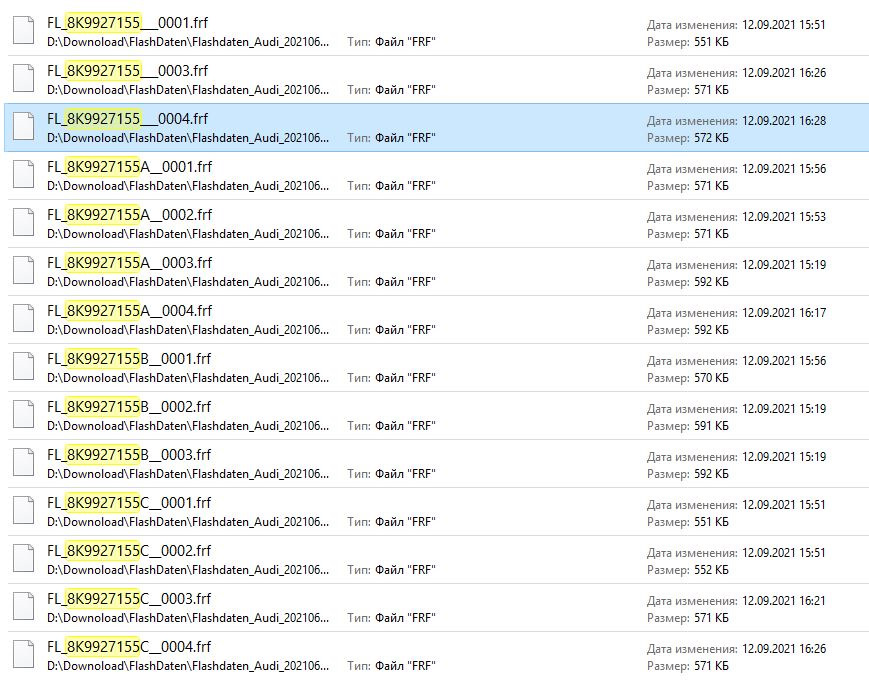Click the size value 572 КБ
This screenshot has height=699, width=869.
pos(712,138)
